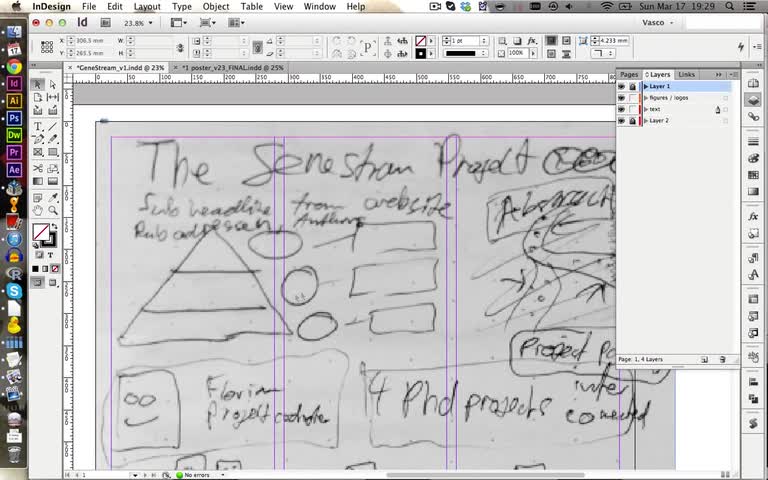The image size is (768, 480).
Task: Click the opacity 100% input field
Action: coord(518,53)
